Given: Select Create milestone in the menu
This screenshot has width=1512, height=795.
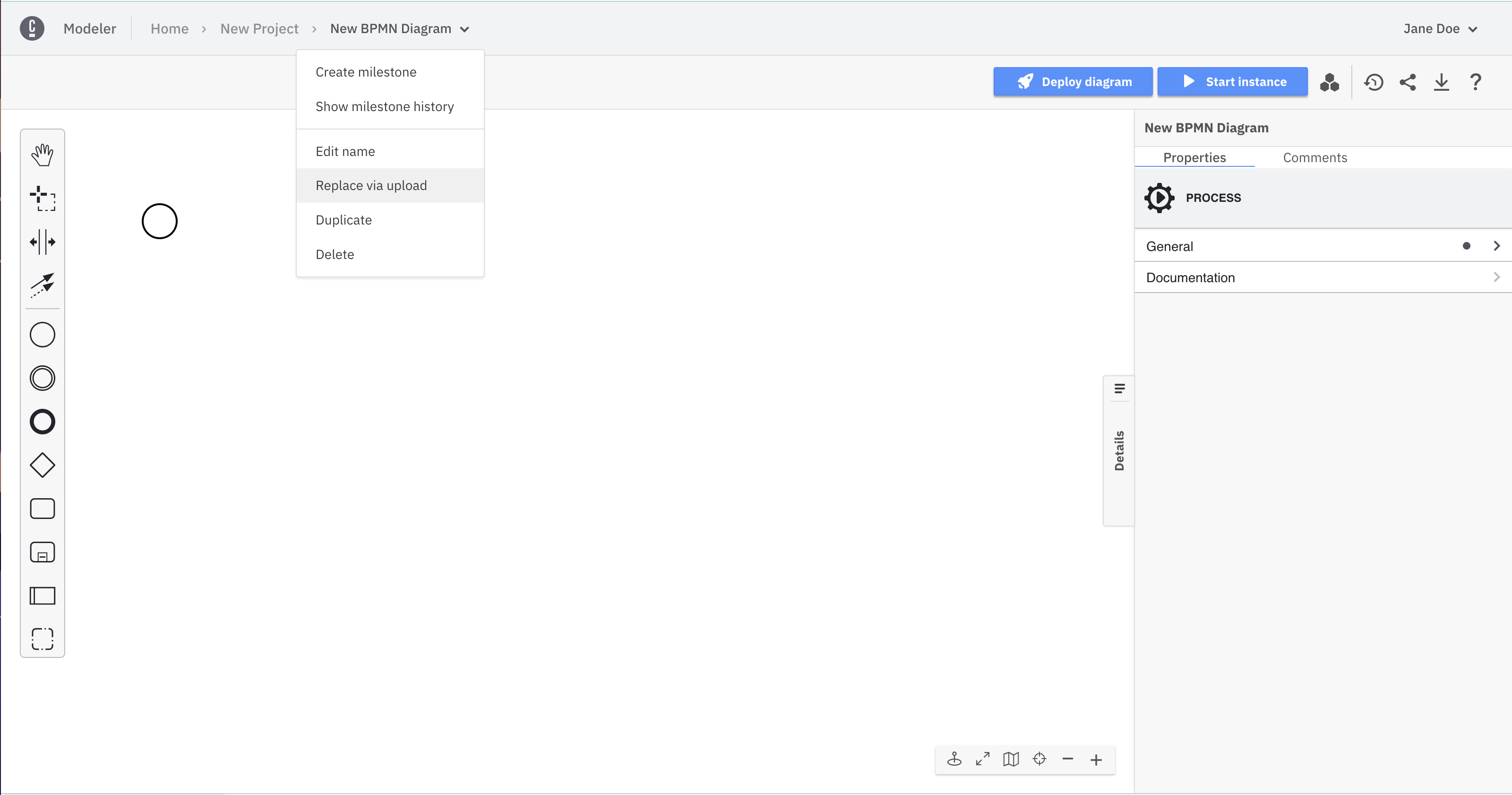Looking at the screenshot, I should 366,72.
